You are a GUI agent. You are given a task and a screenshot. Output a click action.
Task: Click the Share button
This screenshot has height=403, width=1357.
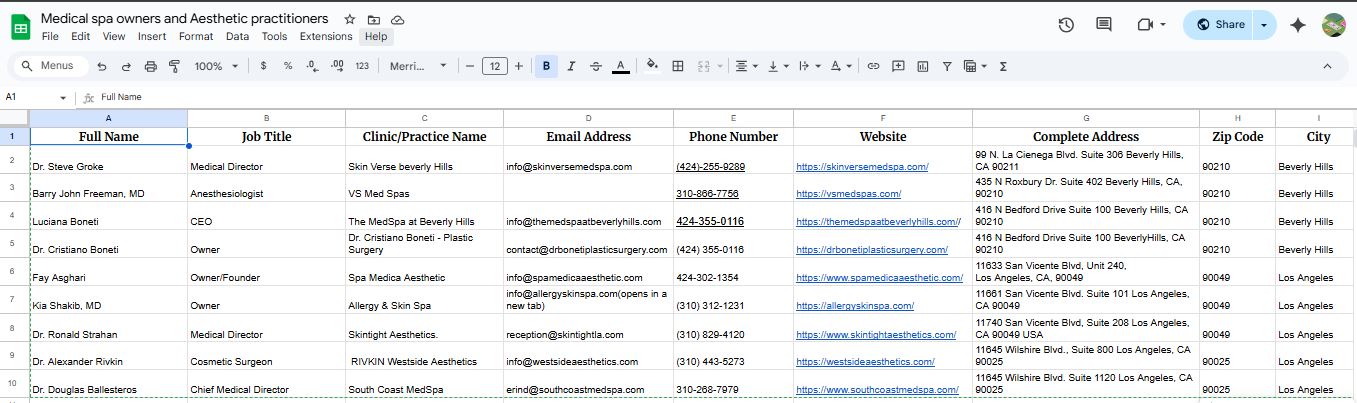tap(1220, 25)
